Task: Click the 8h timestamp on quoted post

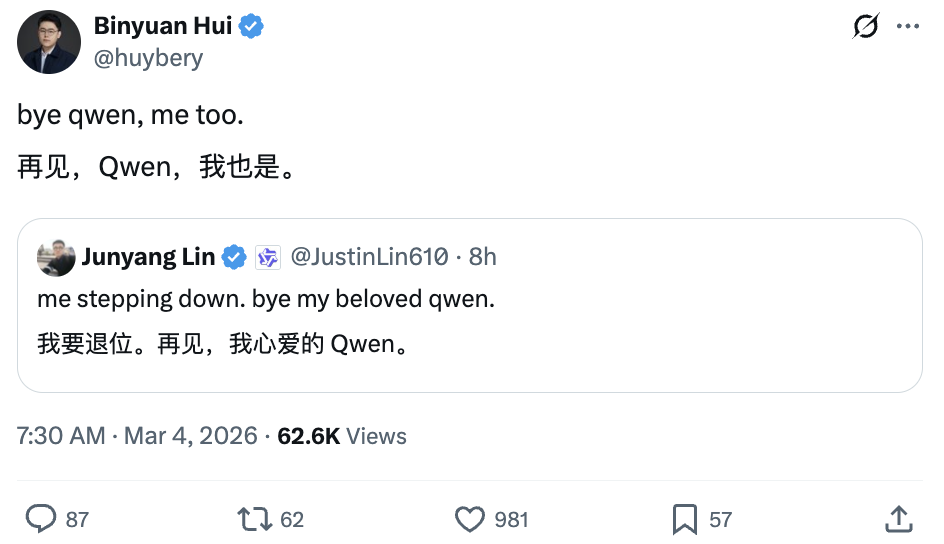Action: (x=482, y=257)
